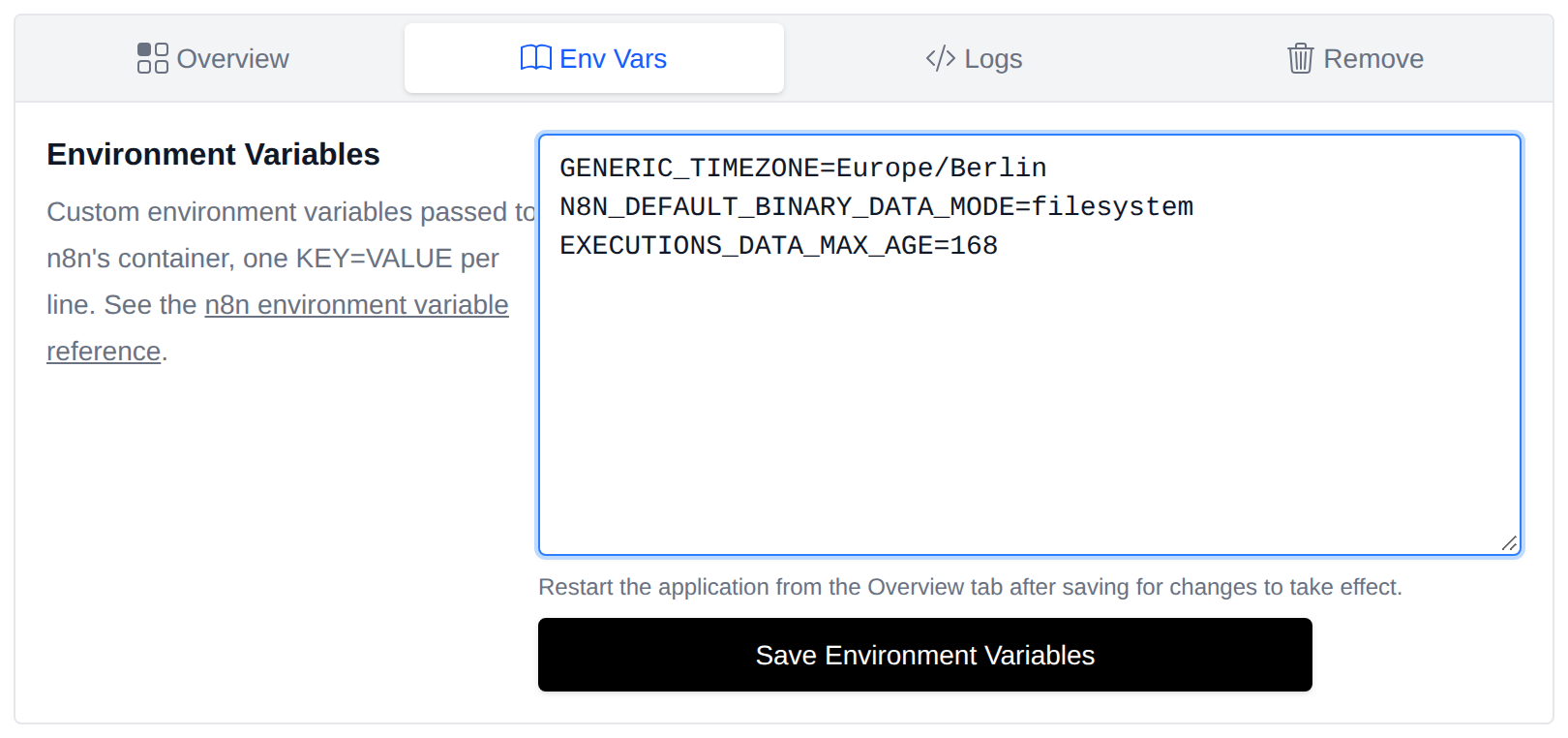Click the Env Vars book icon

tap(535, 58)
